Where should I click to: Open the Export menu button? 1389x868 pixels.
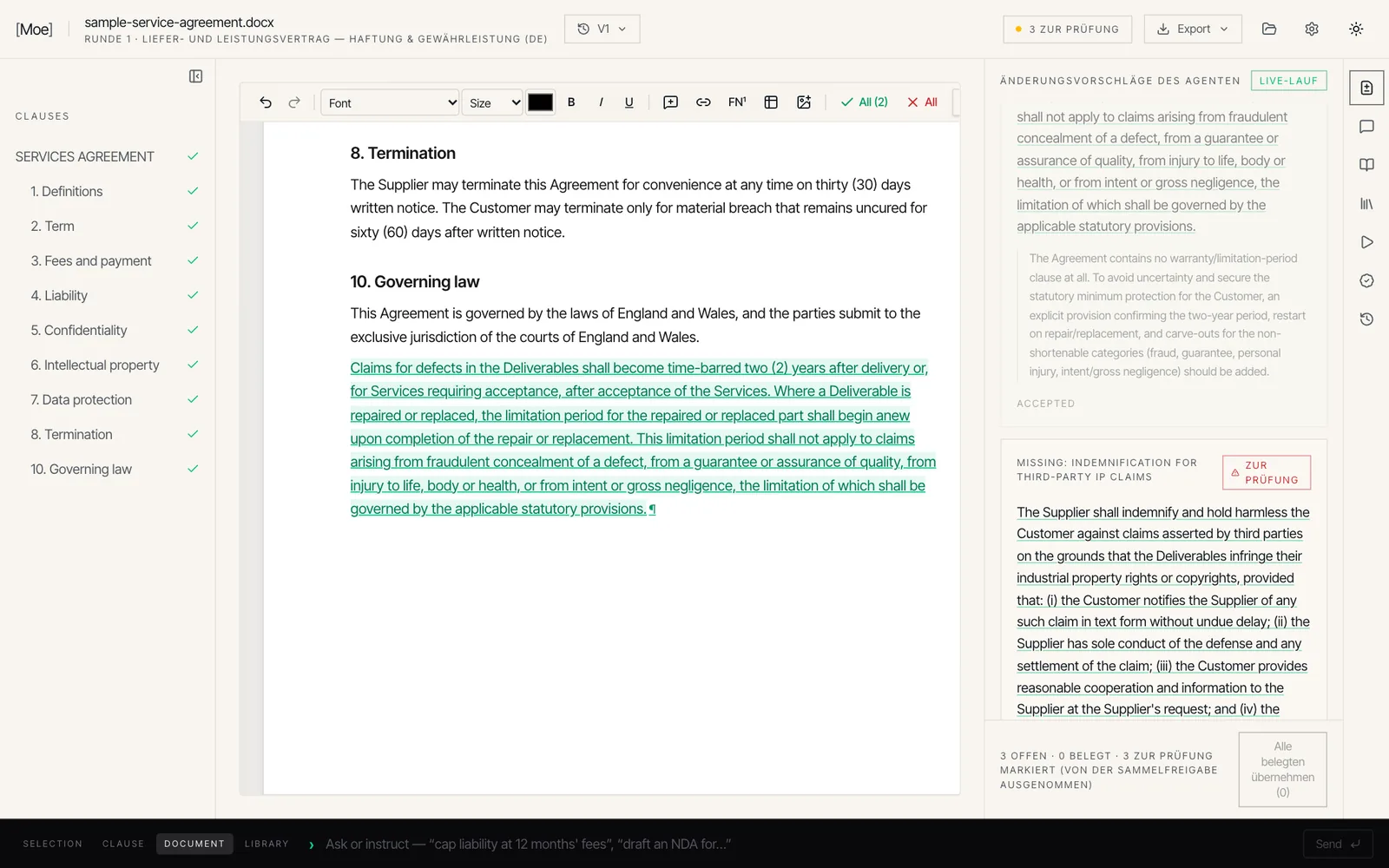tap(1193, 29)
